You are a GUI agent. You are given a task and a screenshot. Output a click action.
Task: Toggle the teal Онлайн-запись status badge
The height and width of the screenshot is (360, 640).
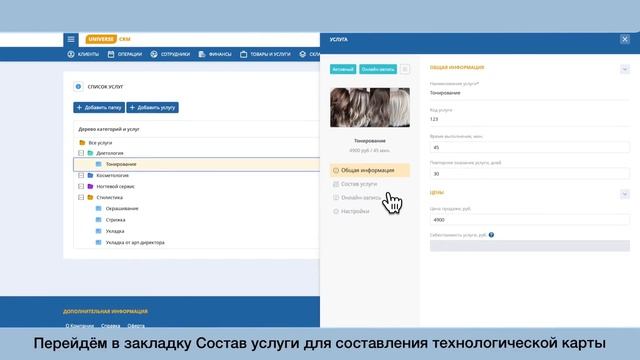378,69
